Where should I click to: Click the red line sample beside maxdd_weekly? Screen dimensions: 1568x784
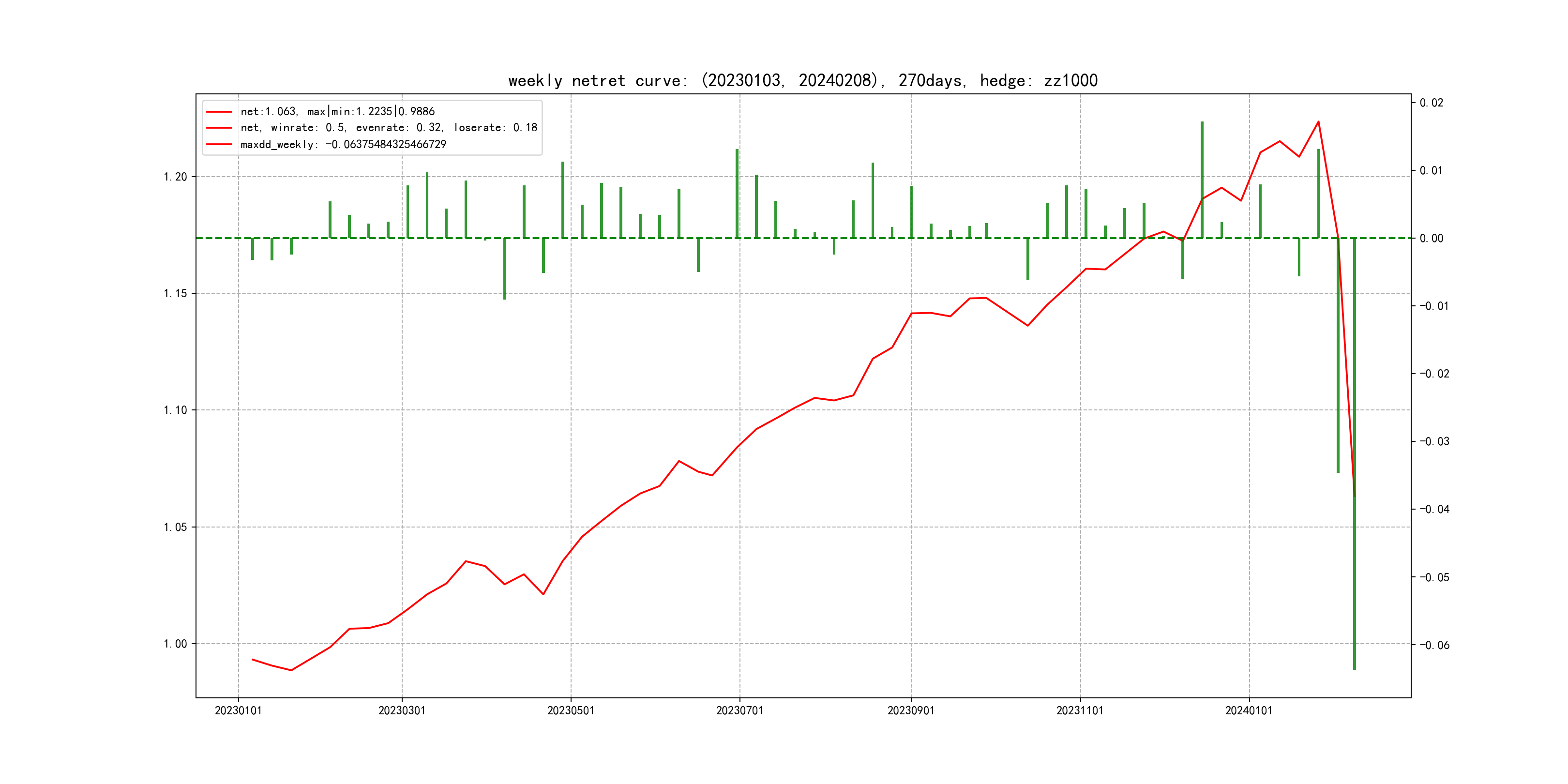219,144
